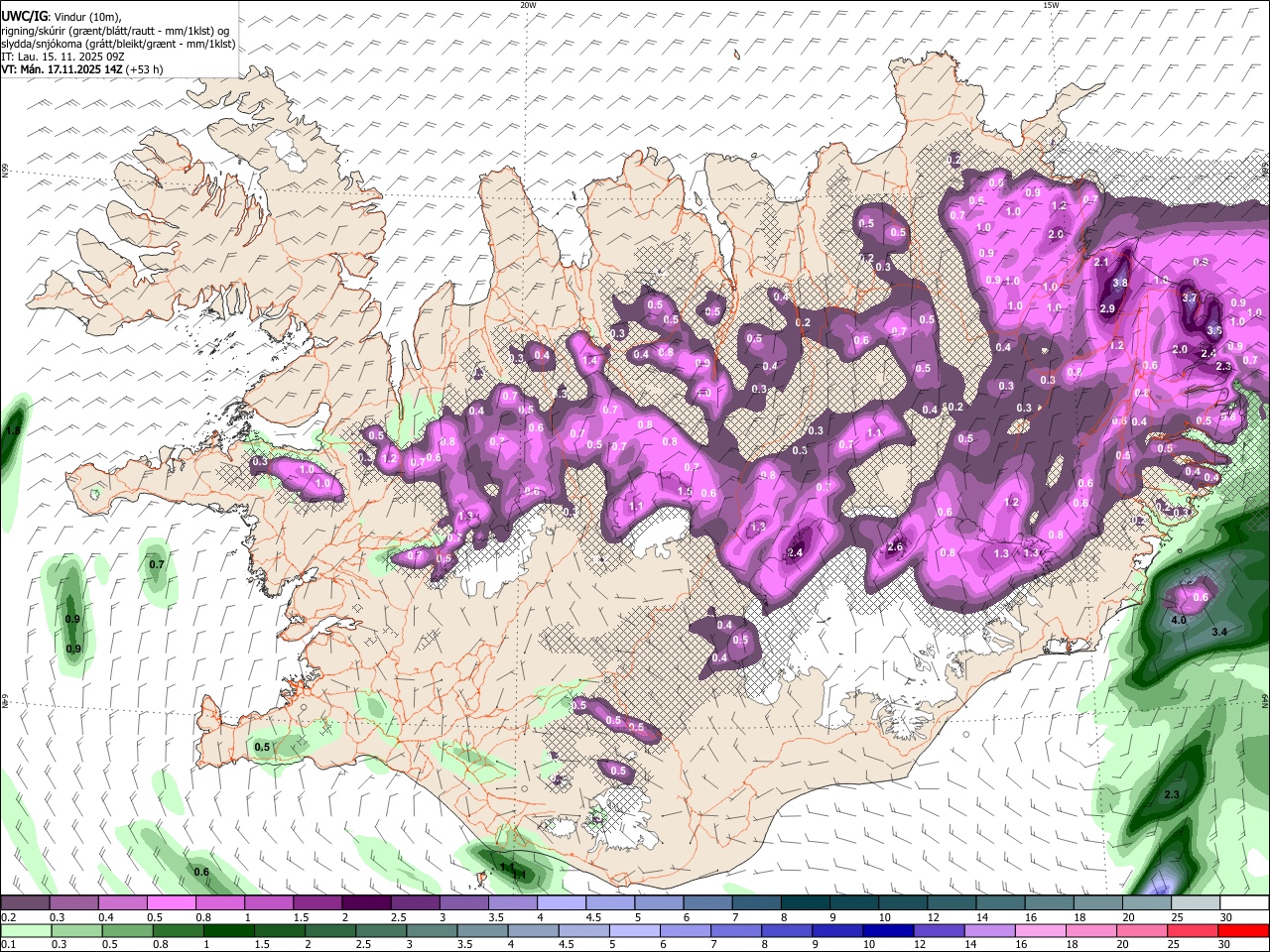Click the "3.7" snowfall value on map

point(1191,297)
